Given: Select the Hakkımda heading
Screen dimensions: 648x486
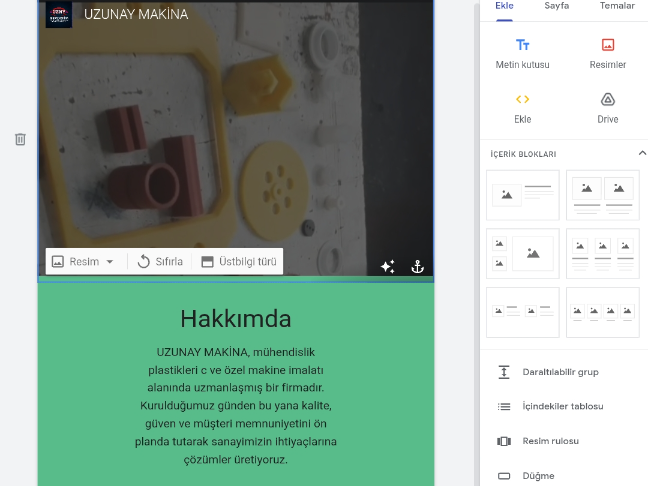Looking at the screenshot, I should 236,319.
